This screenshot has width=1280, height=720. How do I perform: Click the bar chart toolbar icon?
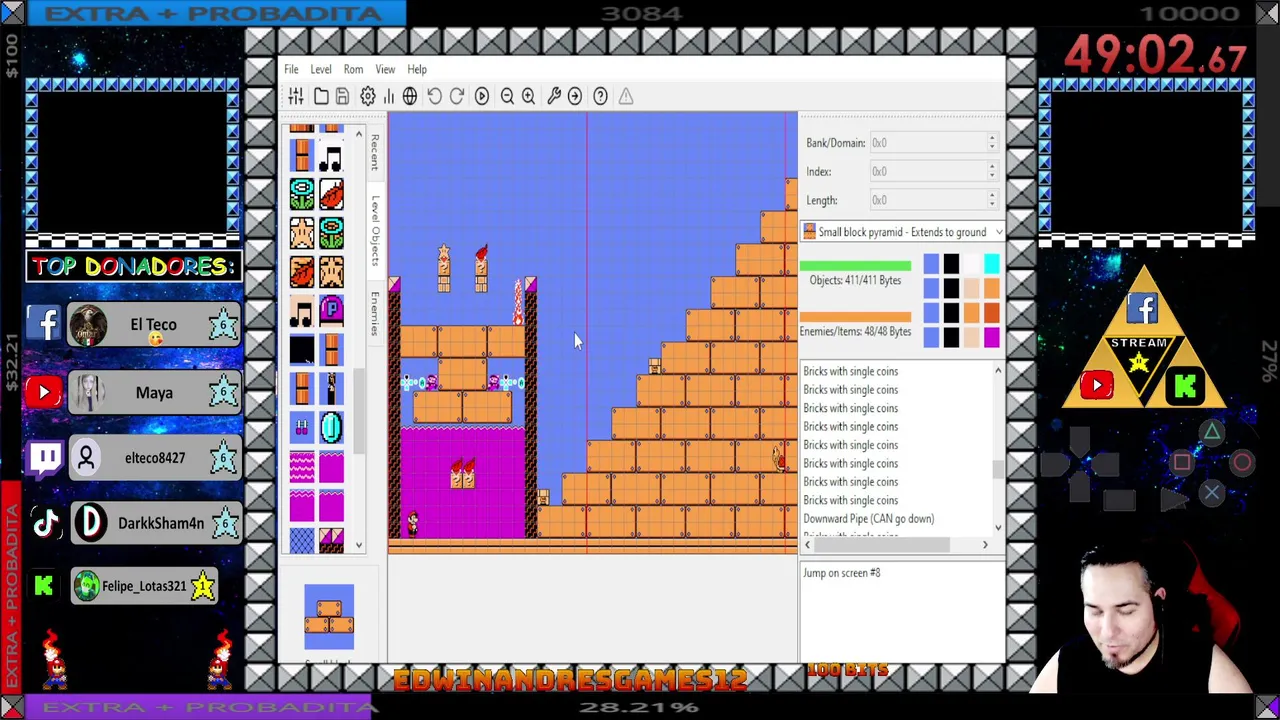[388, 96]
